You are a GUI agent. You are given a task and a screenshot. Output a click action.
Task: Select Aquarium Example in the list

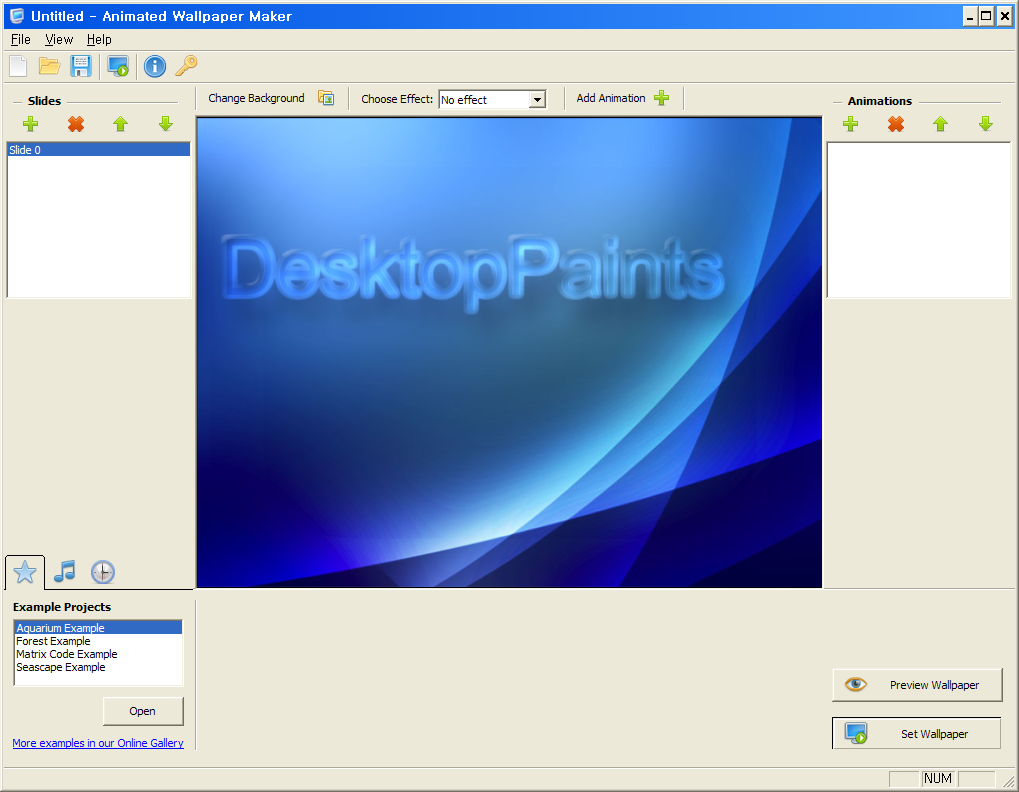pos(98,628)
